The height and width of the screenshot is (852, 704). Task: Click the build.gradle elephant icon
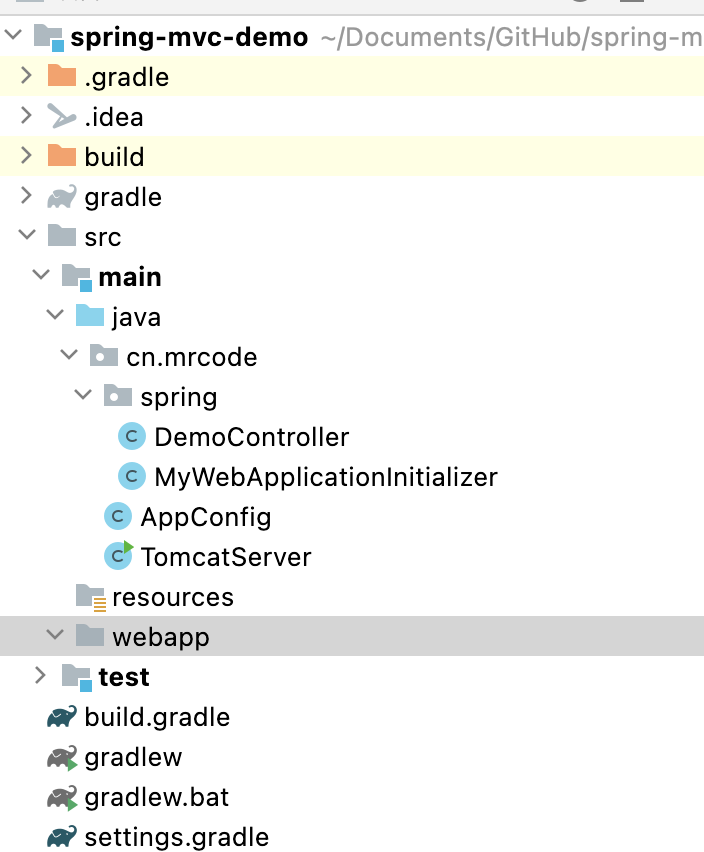pyautogui.click(x=62, y=717)
